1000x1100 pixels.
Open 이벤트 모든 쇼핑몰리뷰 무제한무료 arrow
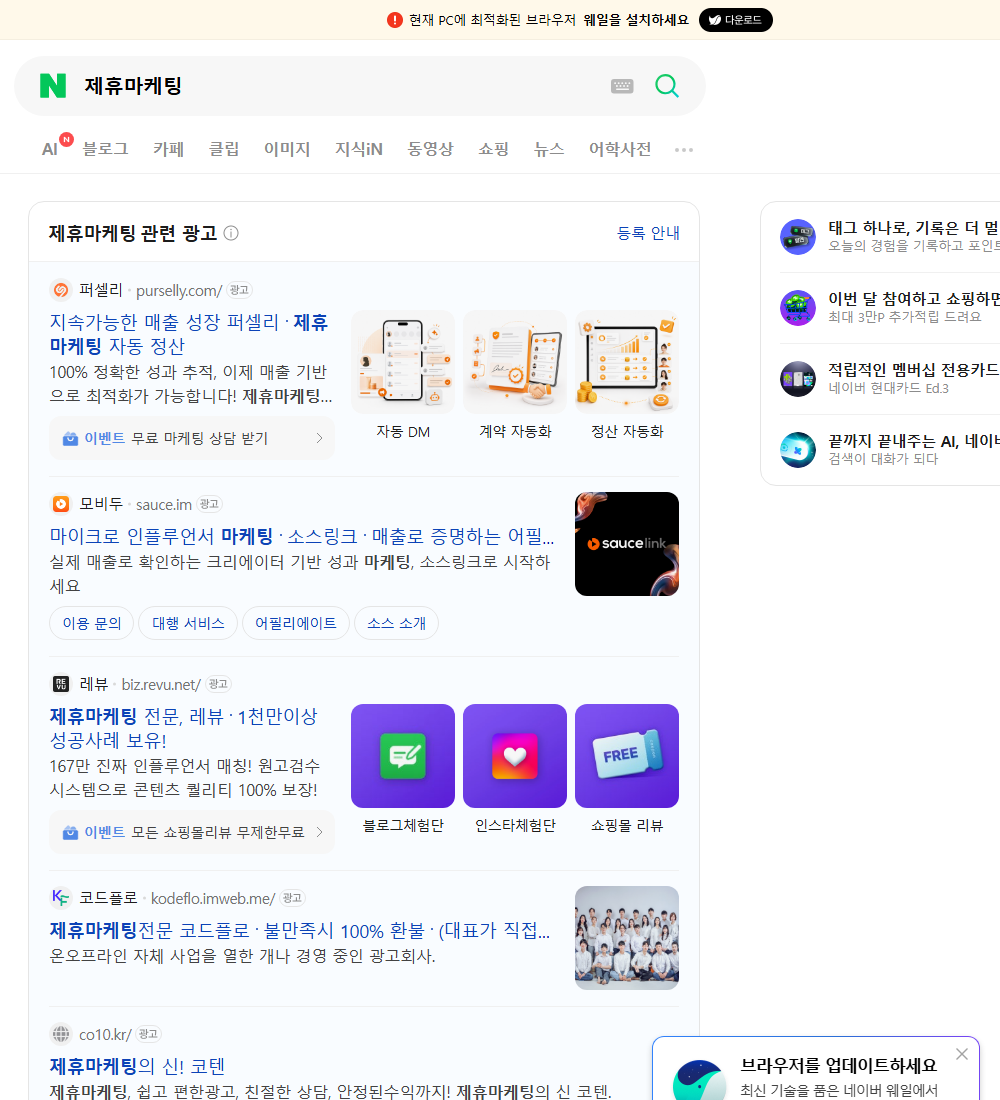319,832
